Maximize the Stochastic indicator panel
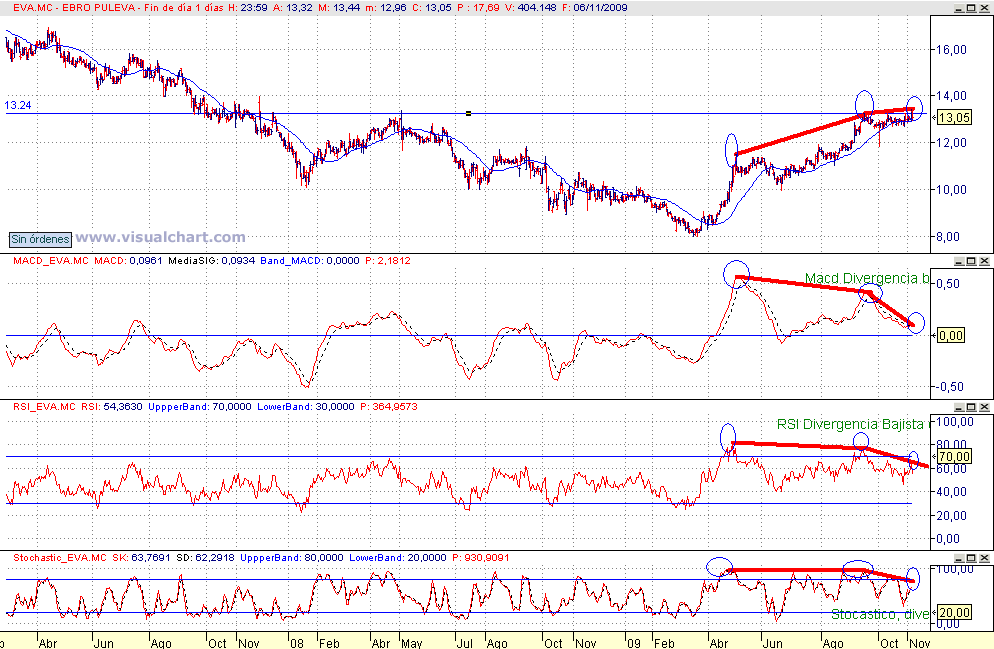The image size is (994, 649). tap(971, 558)
